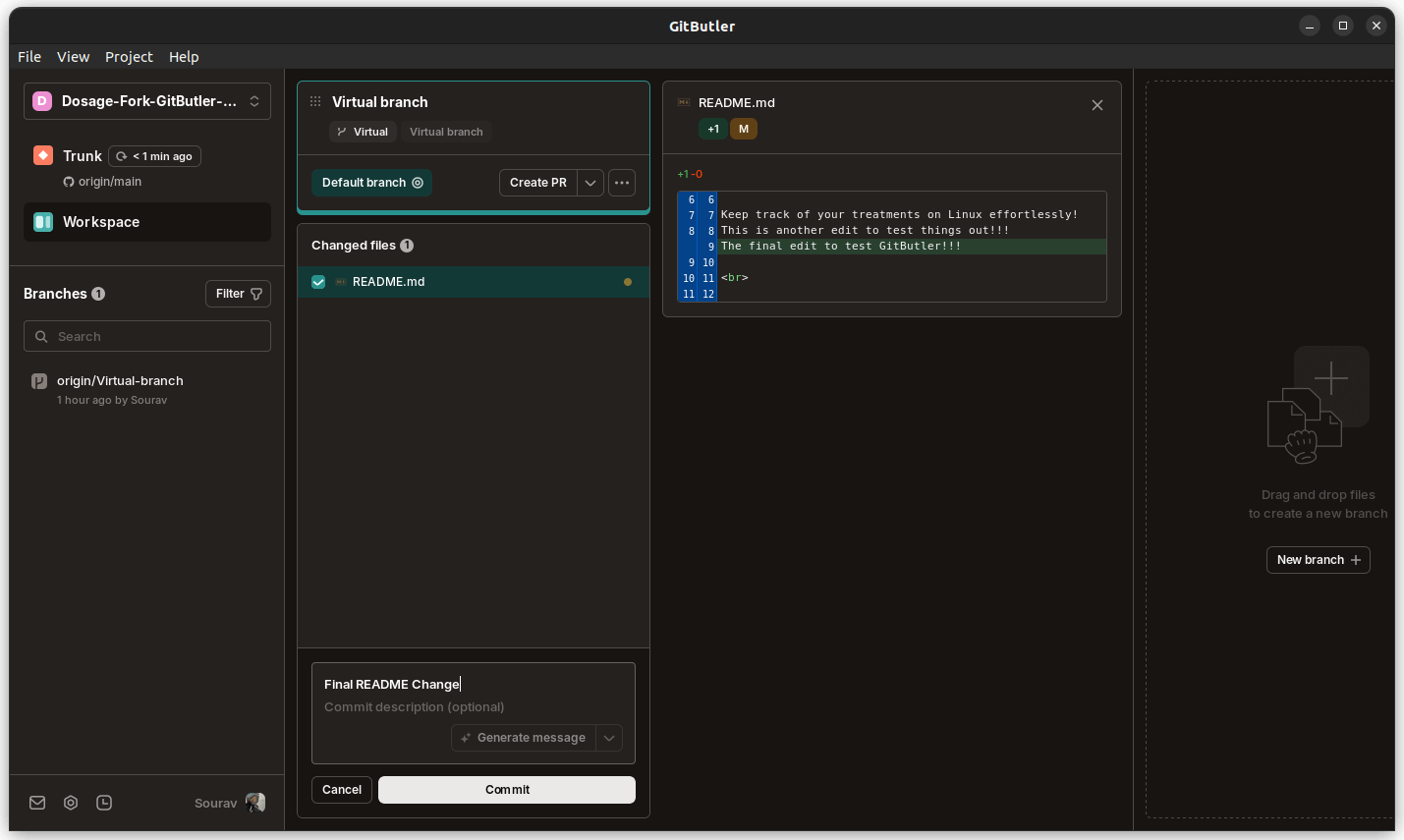This screenshot has height=840, width=1404.
Task: Toggle the Virtual tag on the branch
Action: coord(363,131)
